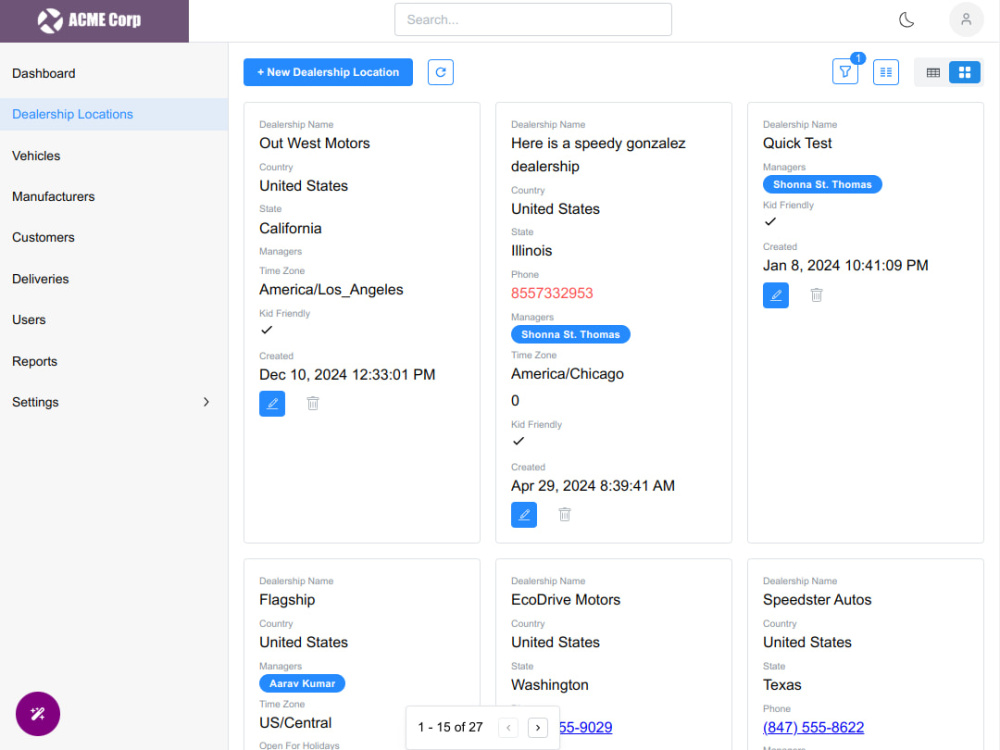This screenshot has width=1000, height=750.
Task: Click America/Los_Angeles time zone value
Action: coord(331,290)
